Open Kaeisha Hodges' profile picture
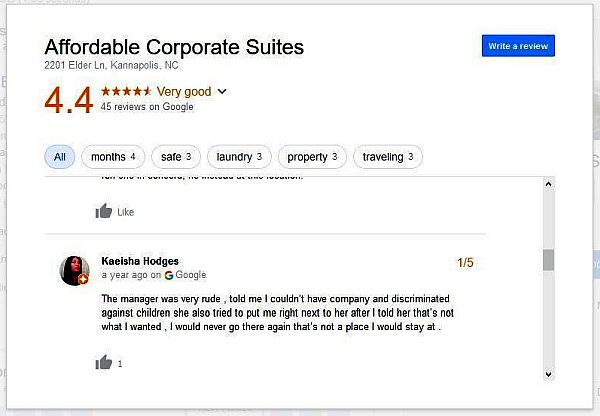 75,270
